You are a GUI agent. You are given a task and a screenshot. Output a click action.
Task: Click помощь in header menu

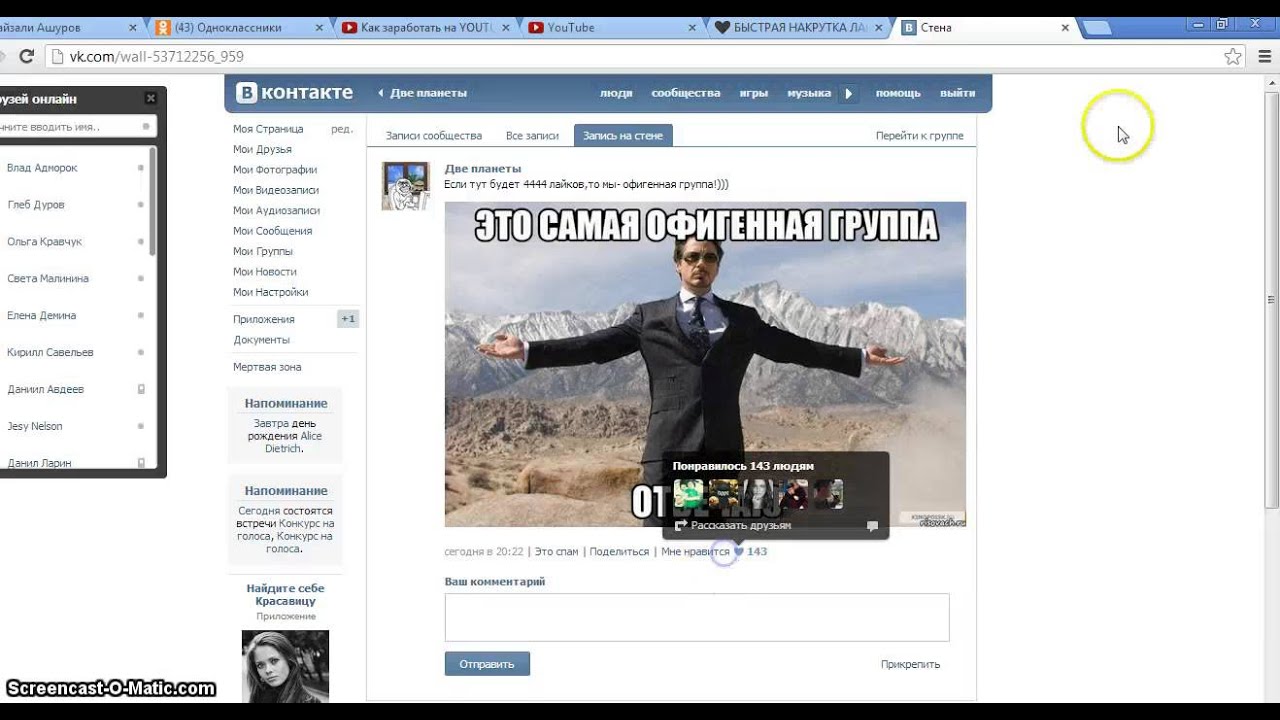click(898, 93)
